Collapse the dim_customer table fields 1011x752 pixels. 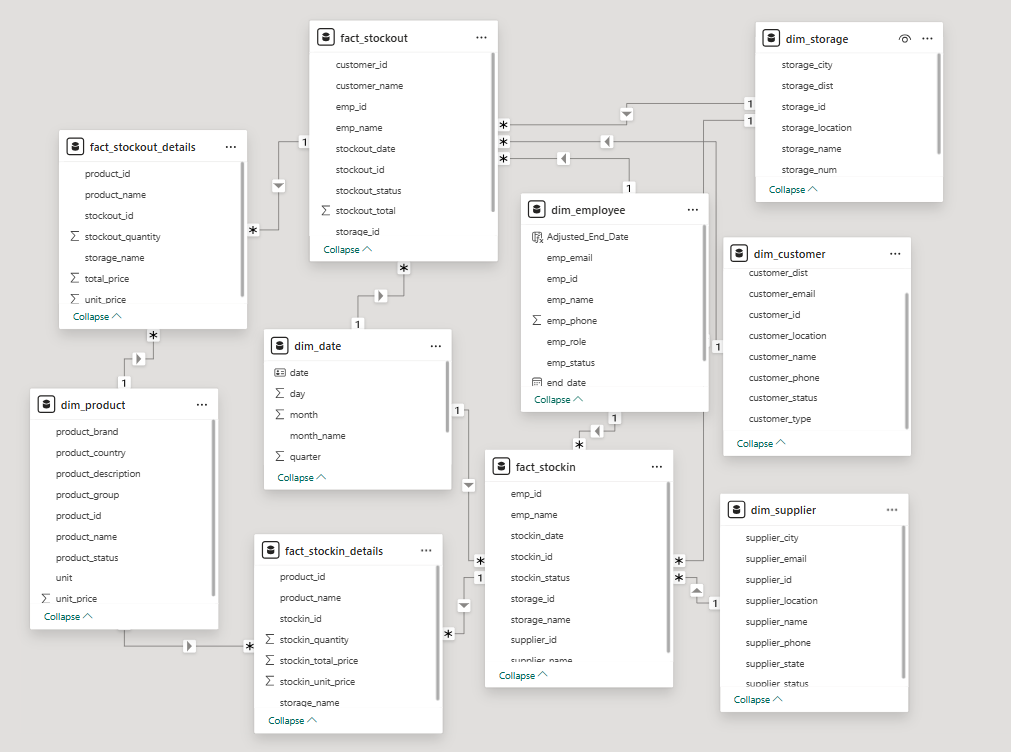point(761,444)
